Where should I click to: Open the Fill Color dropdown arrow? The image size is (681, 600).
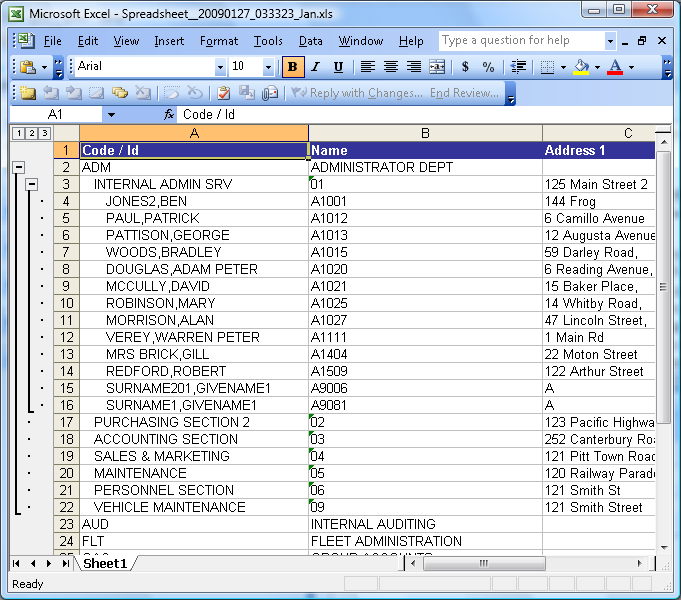click(598, 67)
